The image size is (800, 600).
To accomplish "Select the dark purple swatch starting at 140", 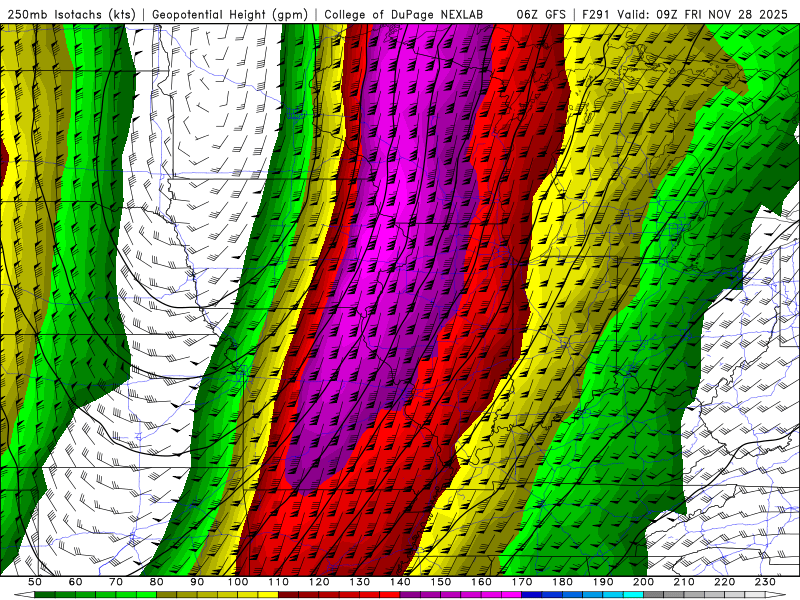I will (x=410, y=595).
